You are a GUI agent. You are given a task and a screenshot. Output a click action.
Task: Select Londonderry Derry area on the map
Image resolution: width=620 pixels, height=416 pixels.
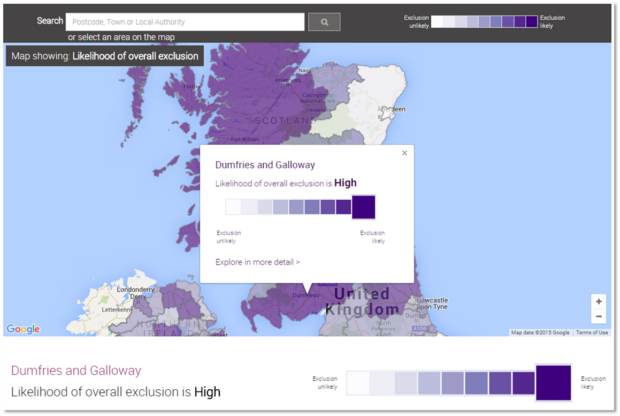[135, 293]
